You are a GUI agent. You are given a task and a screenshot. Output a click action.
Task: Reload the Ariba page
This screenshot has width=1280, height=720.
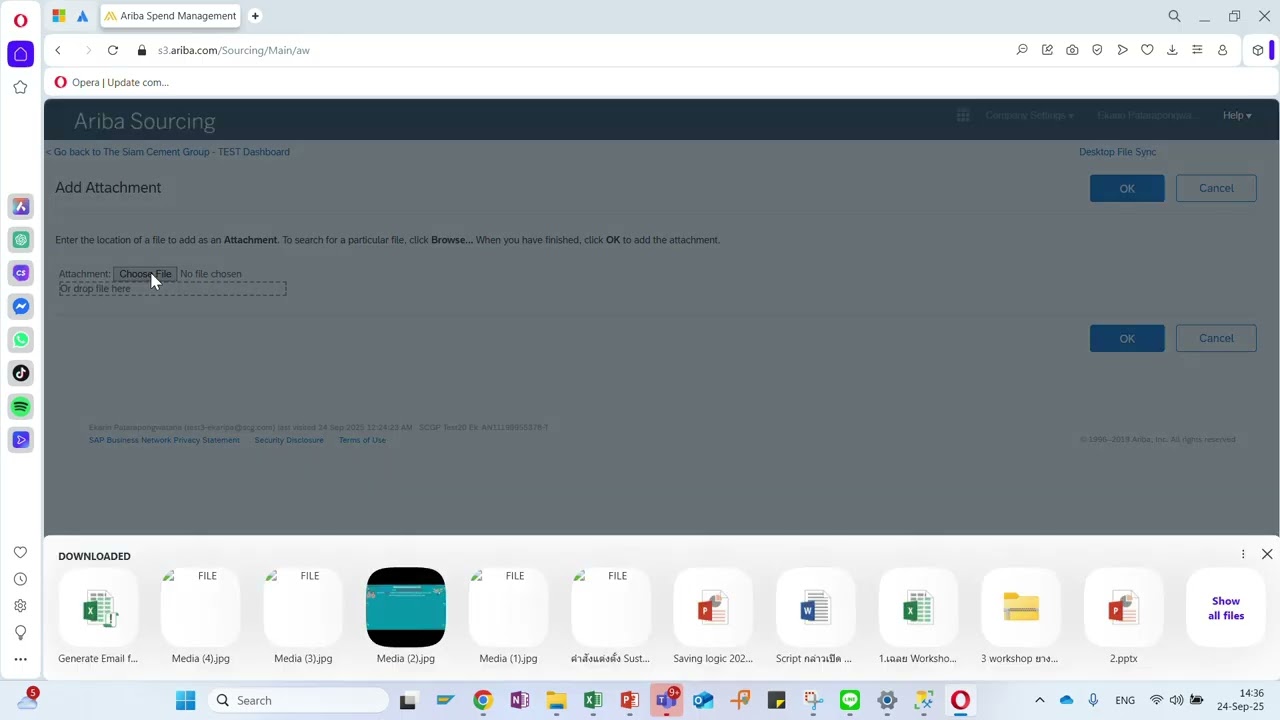pos(113,50)
